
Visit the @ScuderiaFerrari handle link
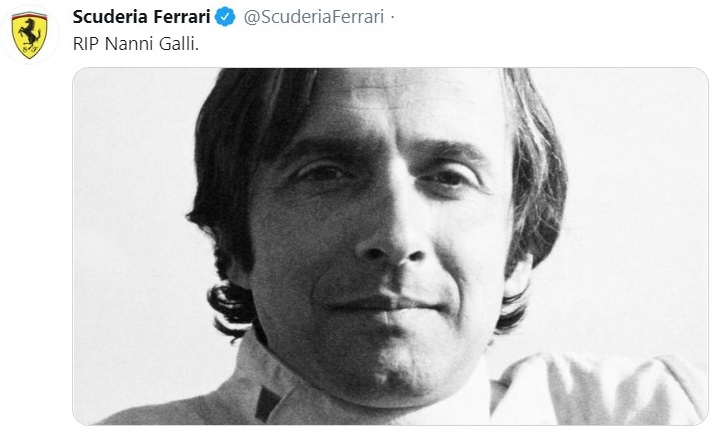(314, 17)
